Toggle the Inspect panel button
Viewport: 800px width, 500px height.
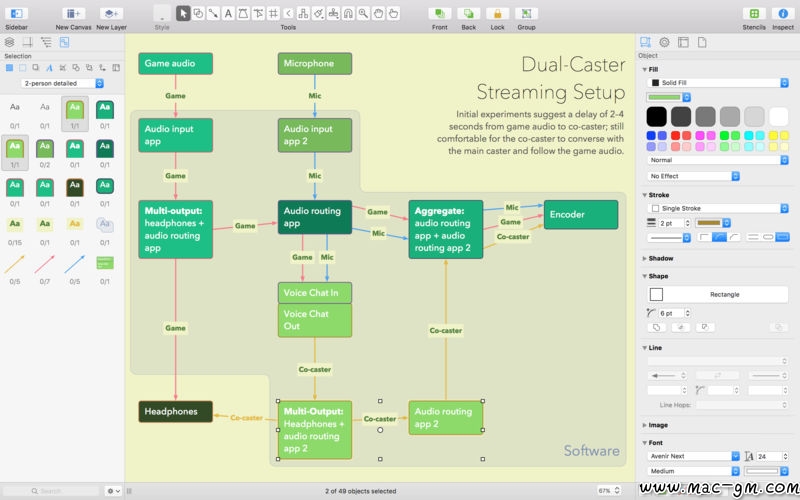click(x=783, y=14)
